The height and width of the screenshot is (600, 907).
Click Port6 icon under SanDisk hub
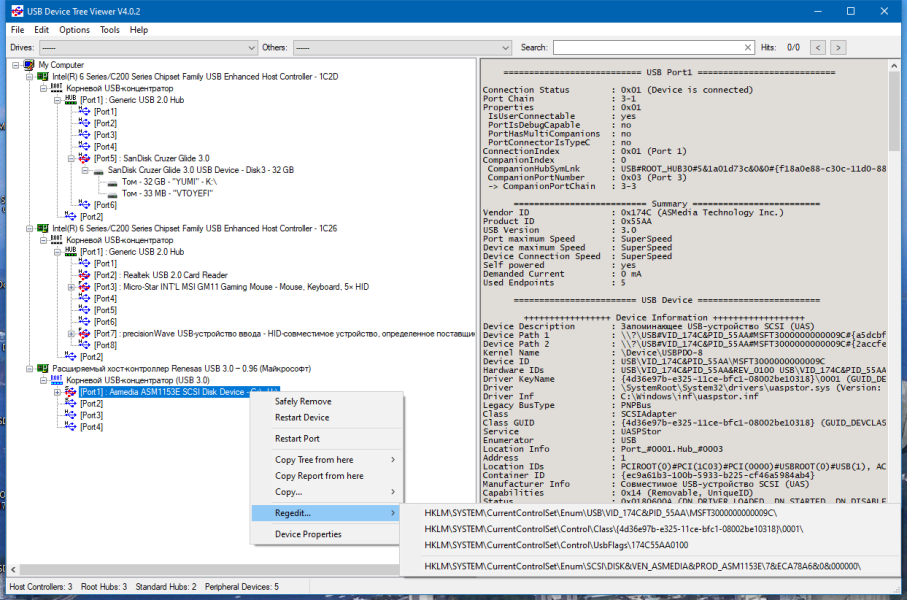point(84,205)
